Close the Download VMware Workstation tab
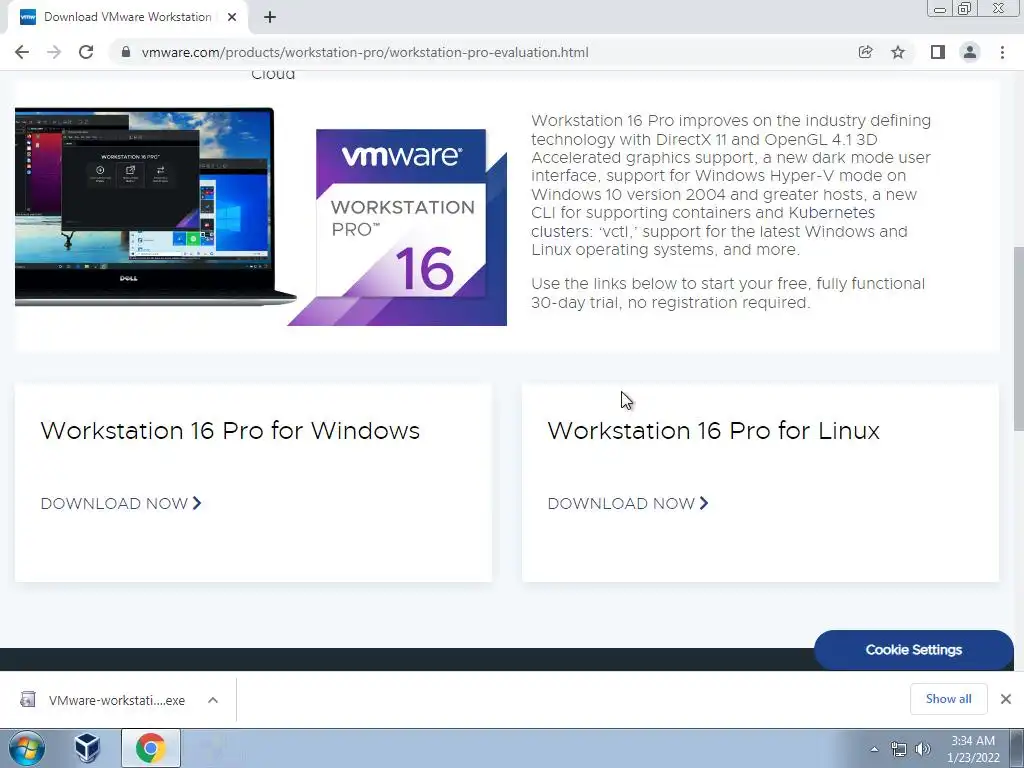Image resolution: width=1024 pixels, height=768 pixels. [232, 17]
